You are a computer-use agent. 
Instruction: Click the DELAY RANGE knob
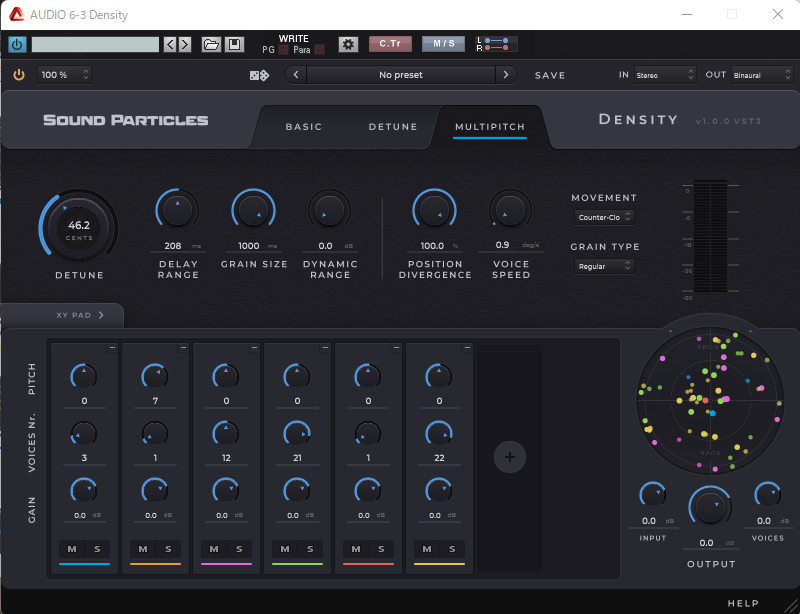[x=177, y=210]
